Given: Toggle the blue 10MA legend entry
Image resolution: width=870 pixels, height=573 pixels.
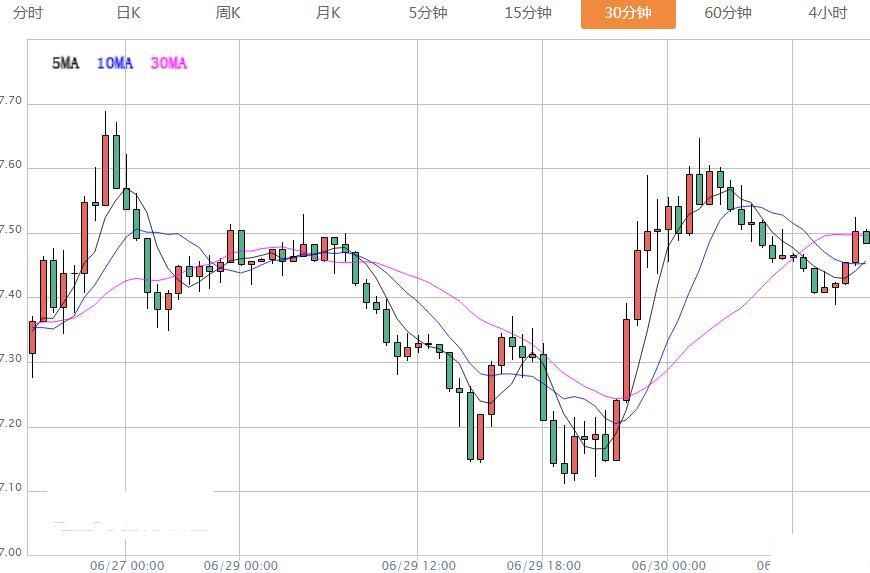Looking at the screenshot, I should tap(114, 63).
